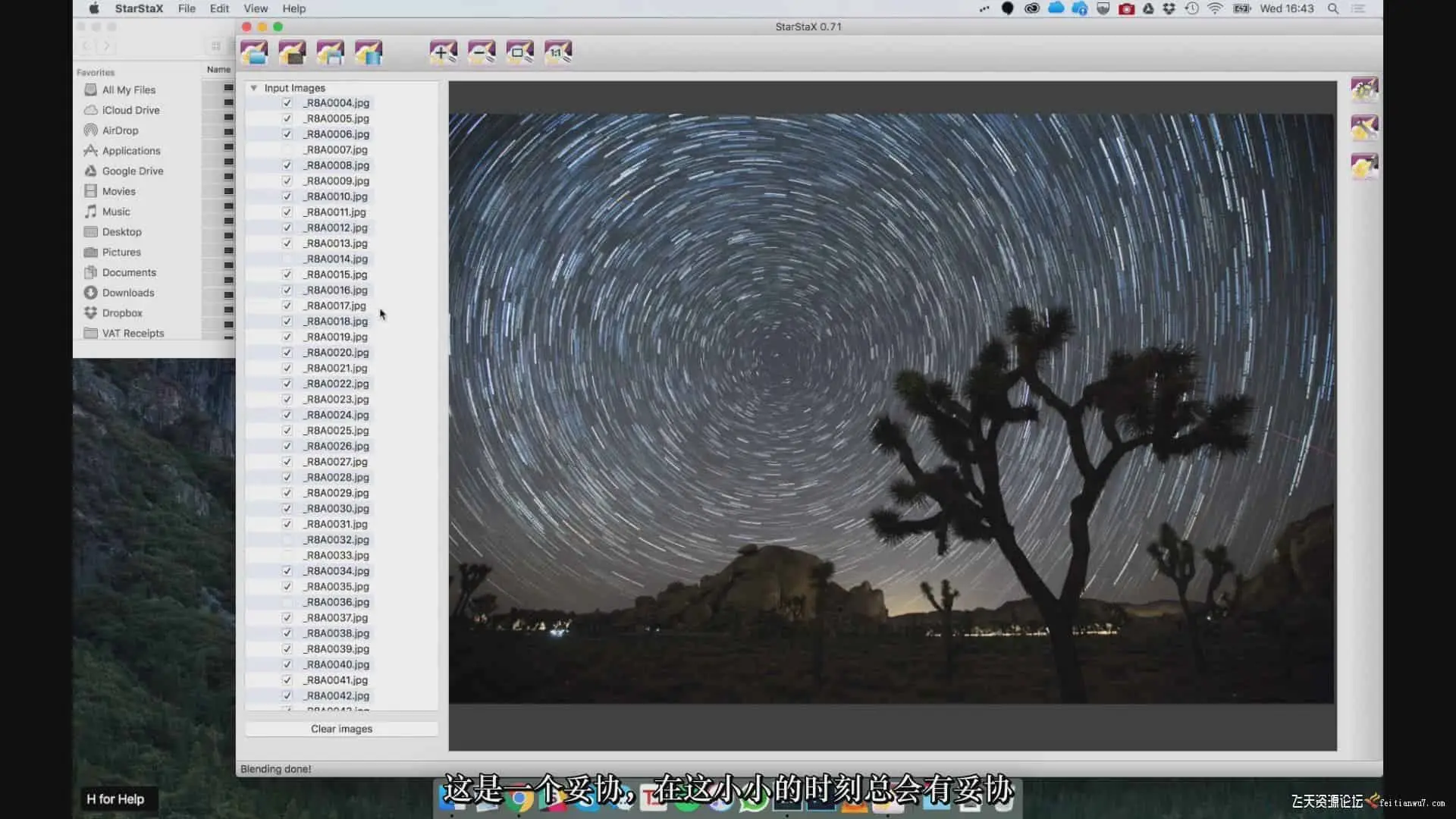Screen dimensions: 1456x819
Task: Click the Save As toolbar icon
Action: point(330,52)
